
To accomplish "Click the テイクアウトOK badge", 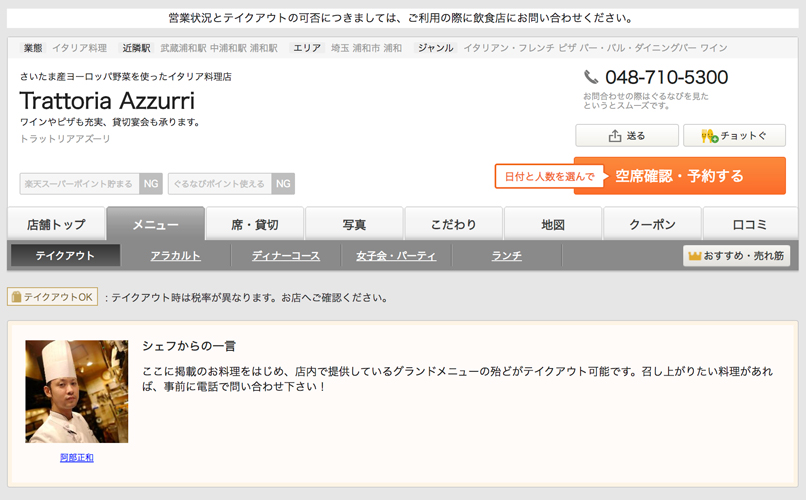I will tap(52, 297).
